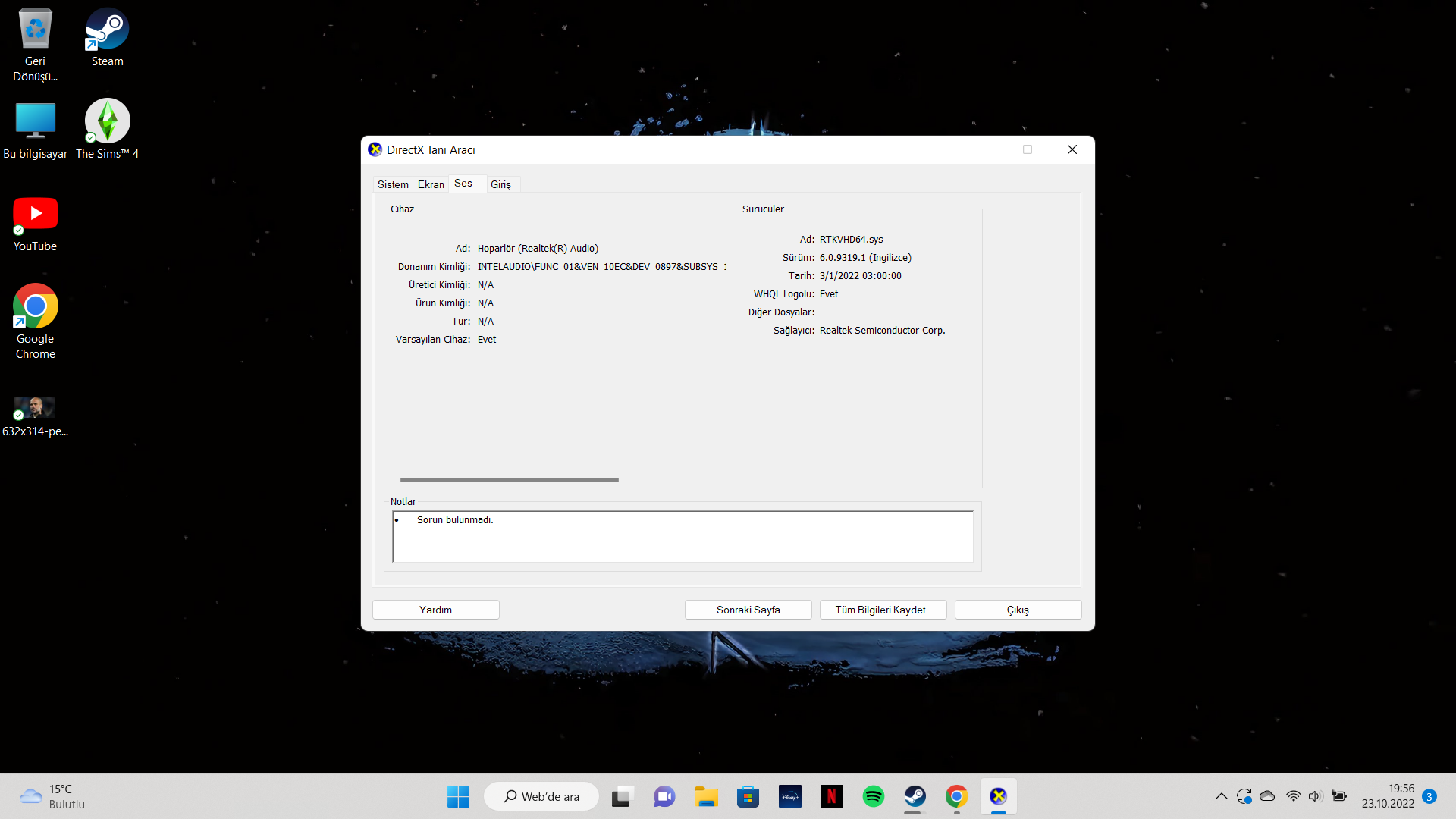Click the Windows Start button
The image size is (1456, 819).
pos(458,796)
